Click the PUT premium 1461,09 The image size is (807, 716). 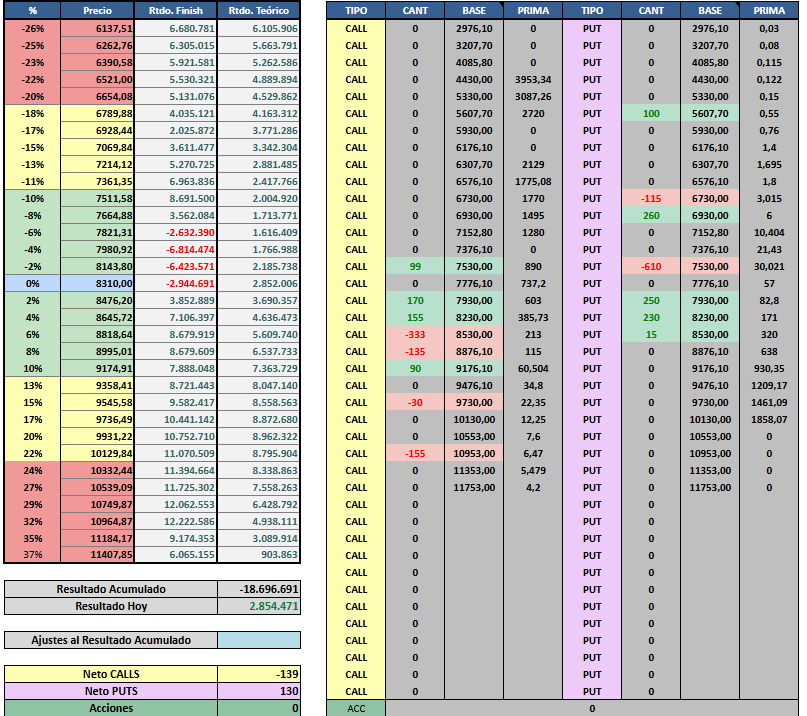(769, 403)
